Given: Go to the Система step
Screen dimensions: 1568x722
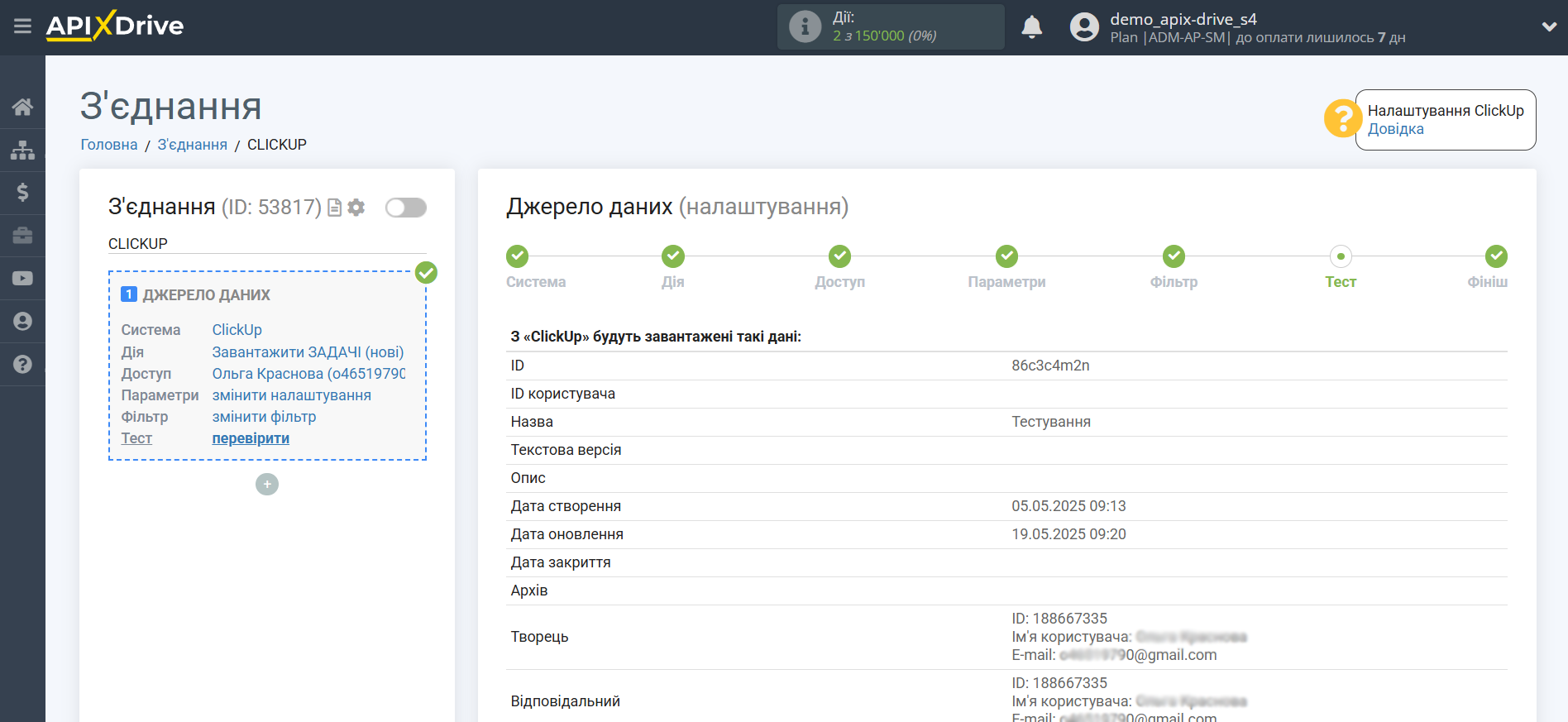Looking at the screenshot, I should (x=518, y=256).
